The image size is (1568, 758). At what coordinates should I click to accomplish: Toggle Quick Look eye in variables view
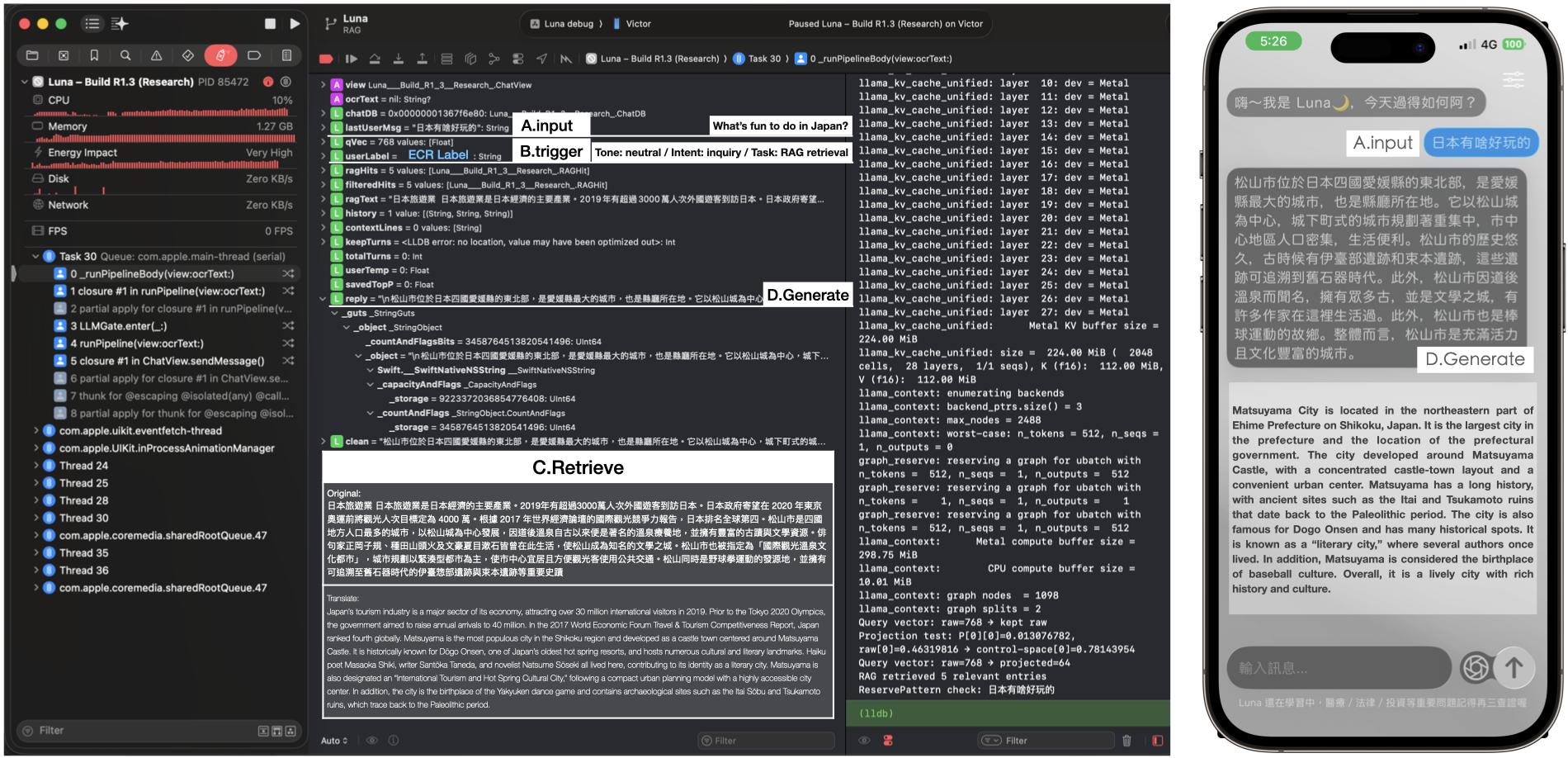[372, 741]
